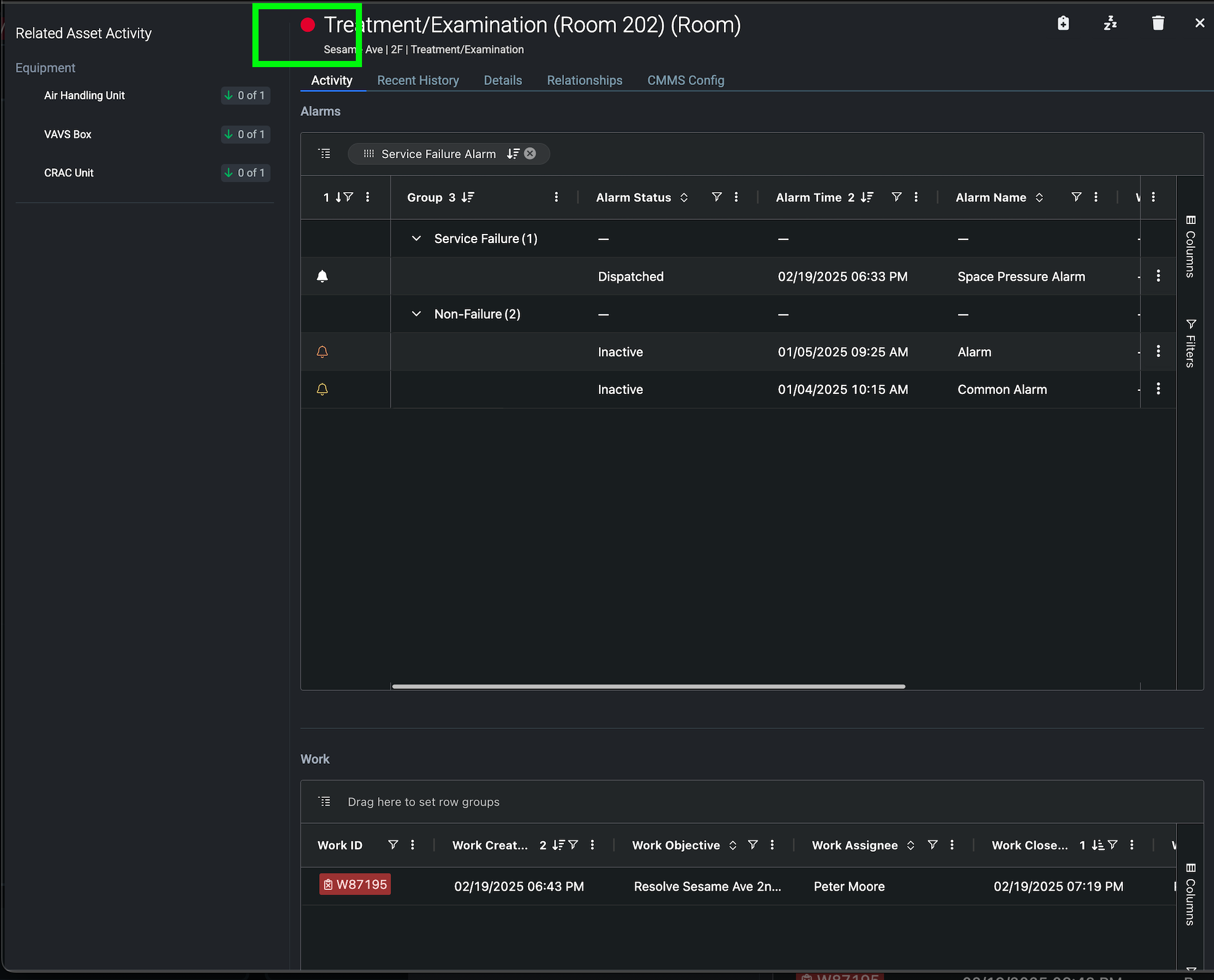This screenshot has width=1214, height=980.
Task: Click the snooze icon in the header
Action: [1110, 23]
